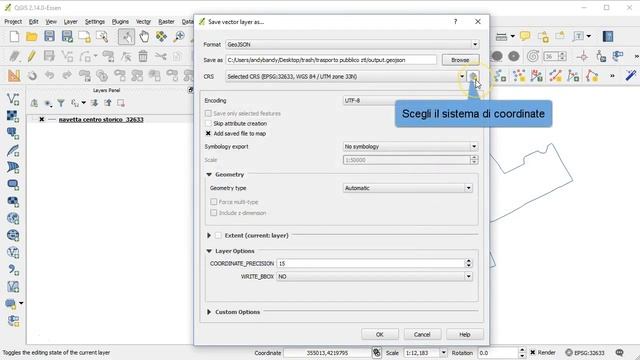The image size is (640, 360).
Task: Click the Remove Layer icon in Layers Panel
Action: click(x=121, y=103)
